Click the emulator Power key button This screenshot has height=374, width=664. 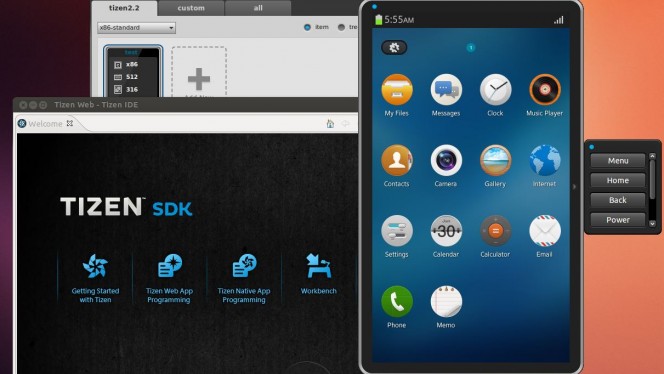618,220
